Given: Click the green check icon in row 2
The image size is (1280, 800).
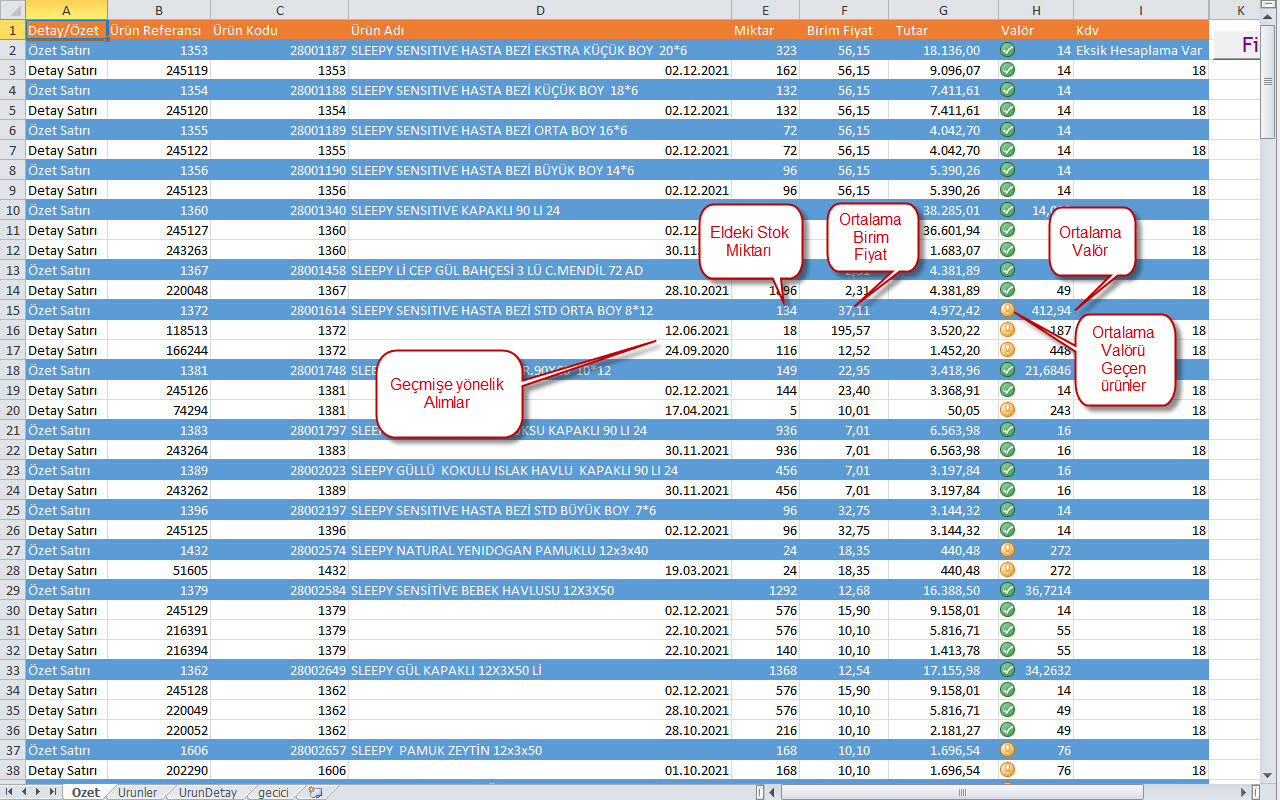Looking at the screenshot, I should click(x=1007, y=50).
